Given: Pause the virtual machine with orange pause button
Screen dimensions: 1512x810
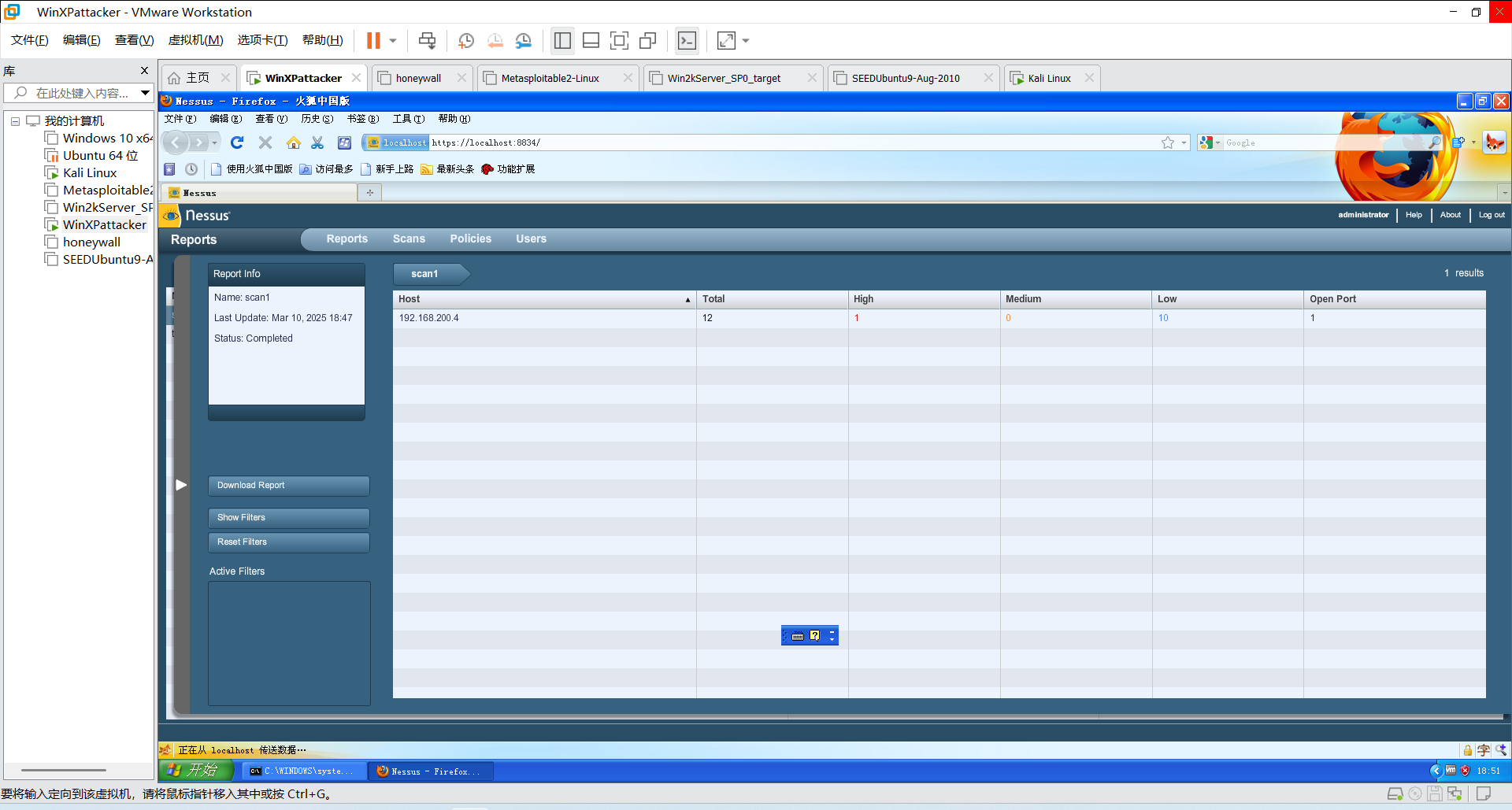Looking at the screenshot, I should click(373, 40).
